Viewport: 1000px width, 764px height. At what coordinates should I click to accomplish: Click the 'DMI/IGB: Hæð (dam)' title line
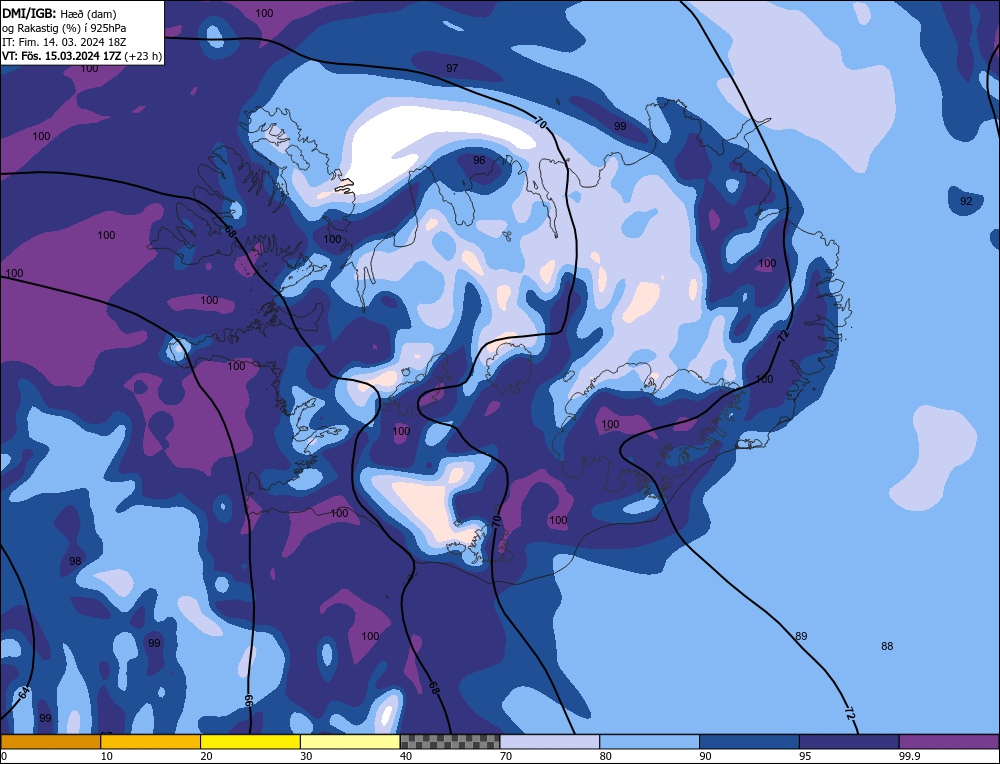point(59,13)
